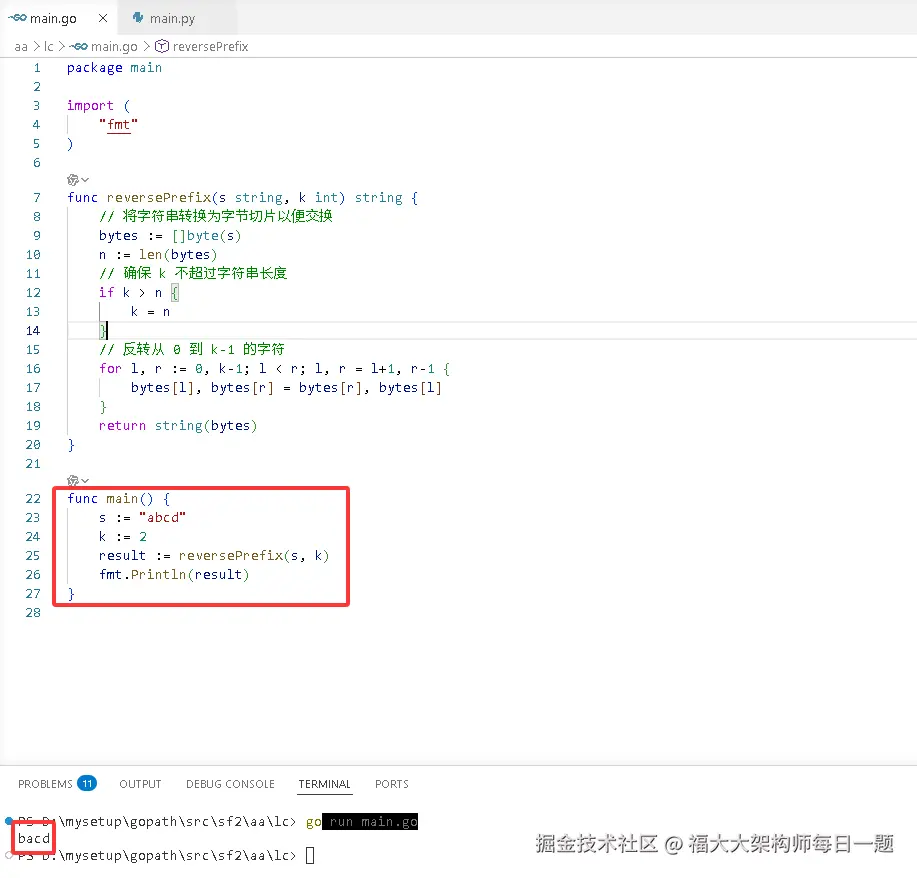Click 'func main() {' on line 22
This screenshot has height=878, width=917.
119,499
